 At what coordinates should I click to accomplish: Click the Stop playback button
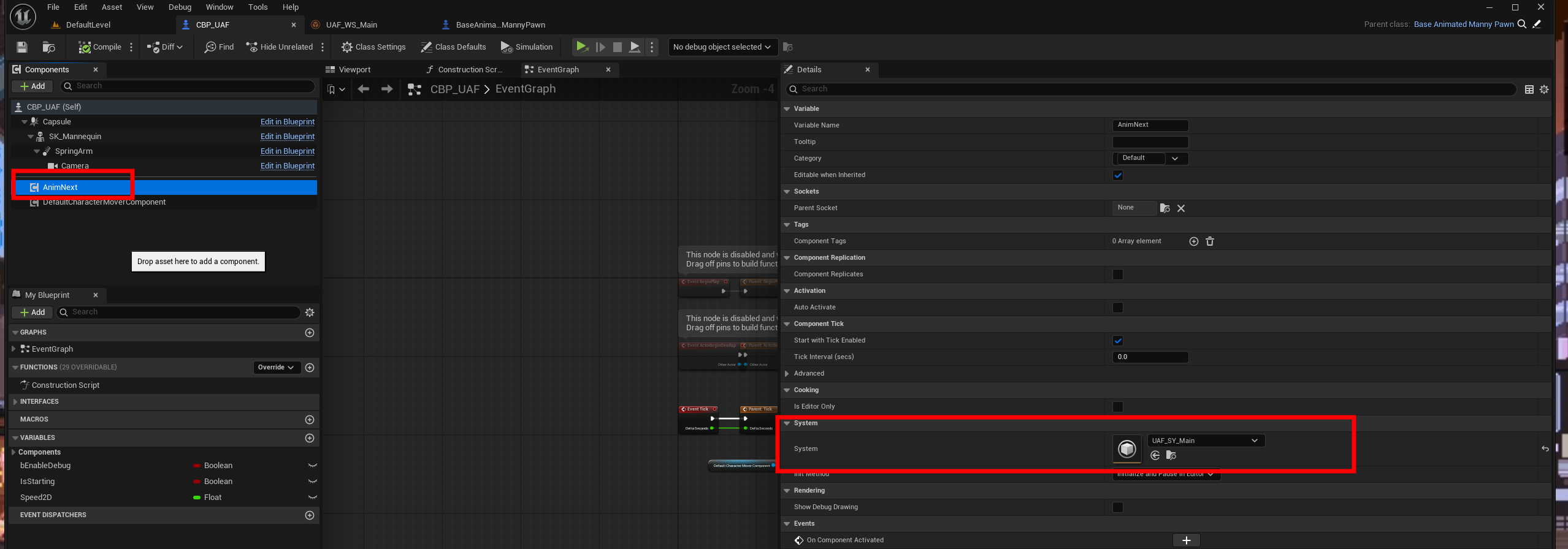[618, 47]
